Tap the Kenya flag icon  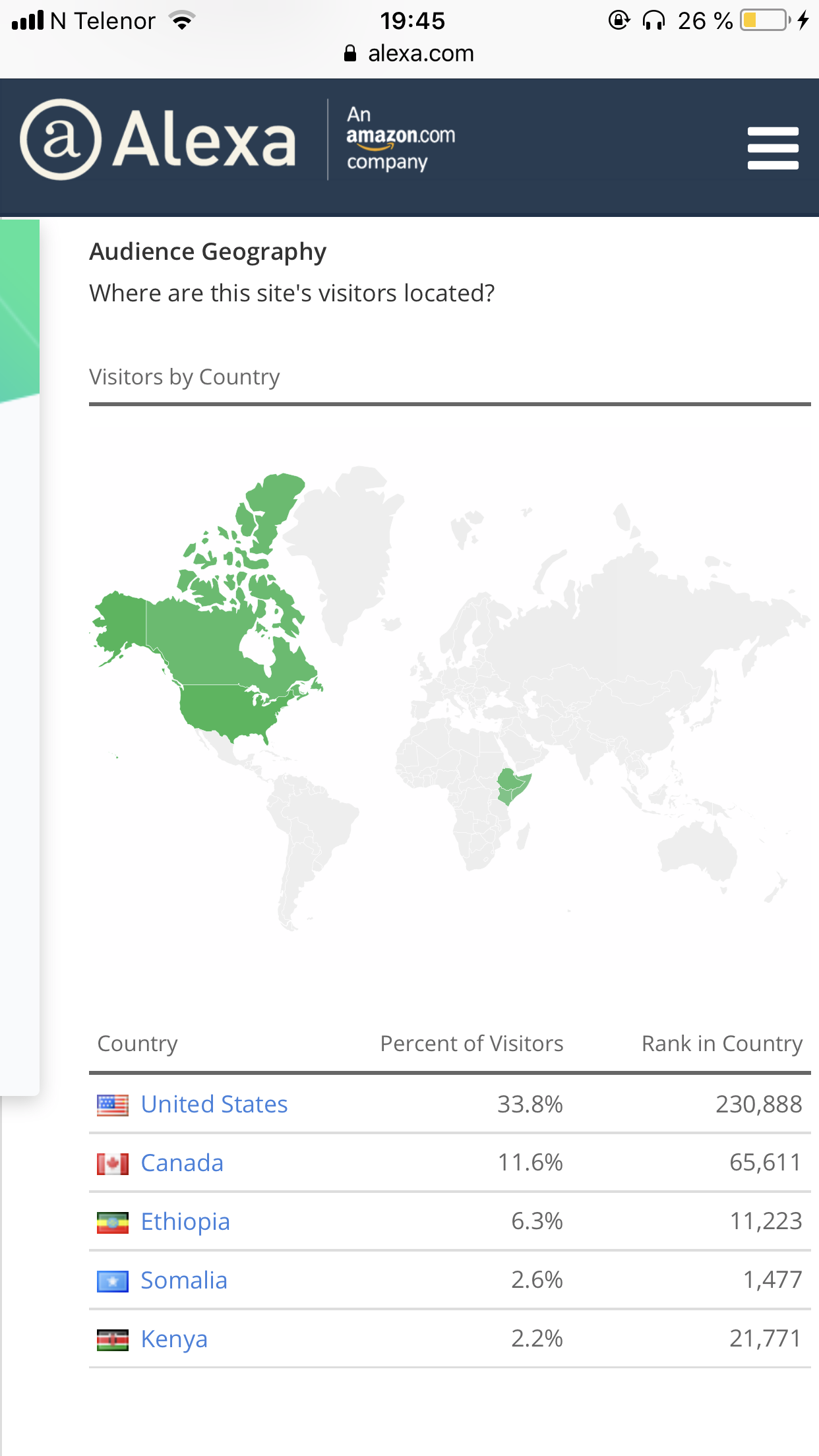tap(113, 1340)
